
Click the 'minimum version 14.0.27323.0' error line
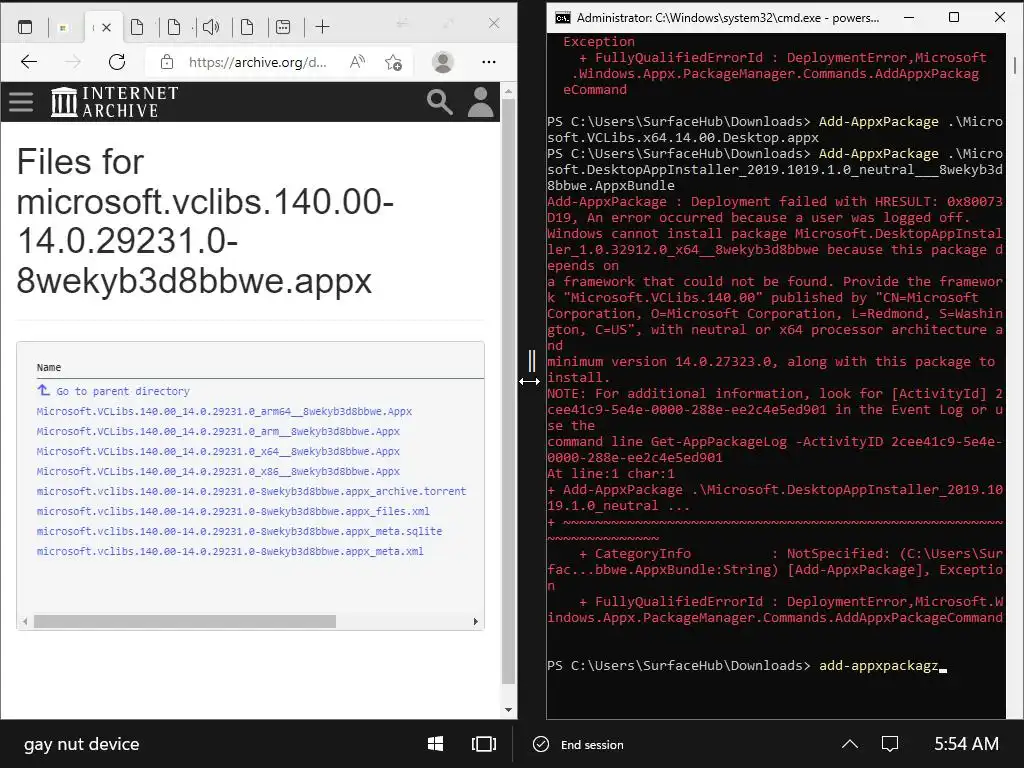[x=771, y=362]
